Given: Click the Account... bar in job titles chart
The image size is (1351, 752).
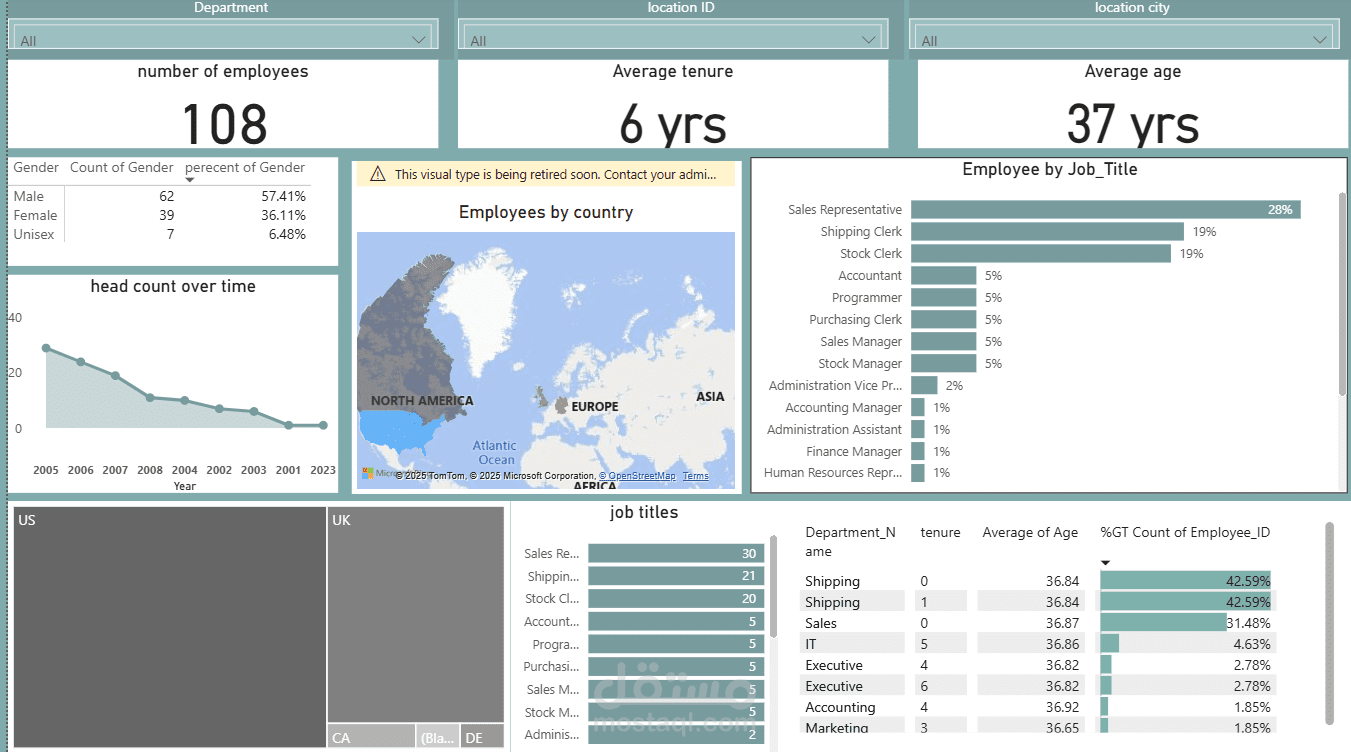Looking at the screenshot, I should pyautogui.click(x=676, y=622).
